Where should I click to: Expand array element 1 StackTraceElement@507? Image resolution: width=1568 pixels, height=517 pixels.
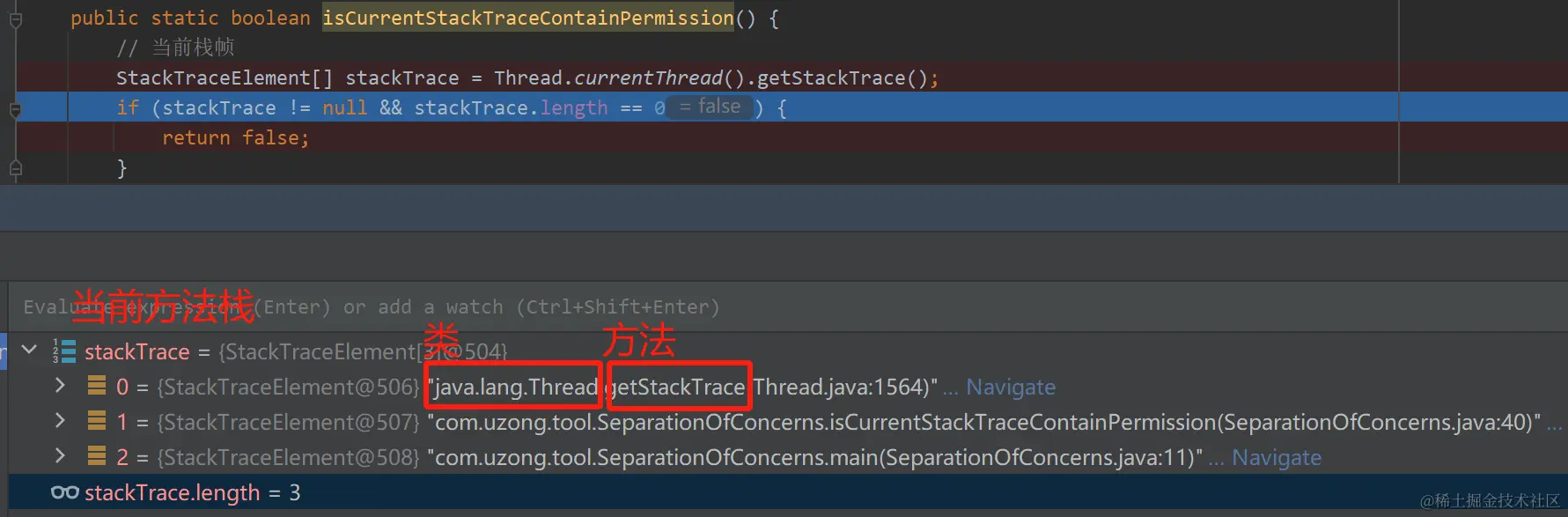click(x=60, y=420)
